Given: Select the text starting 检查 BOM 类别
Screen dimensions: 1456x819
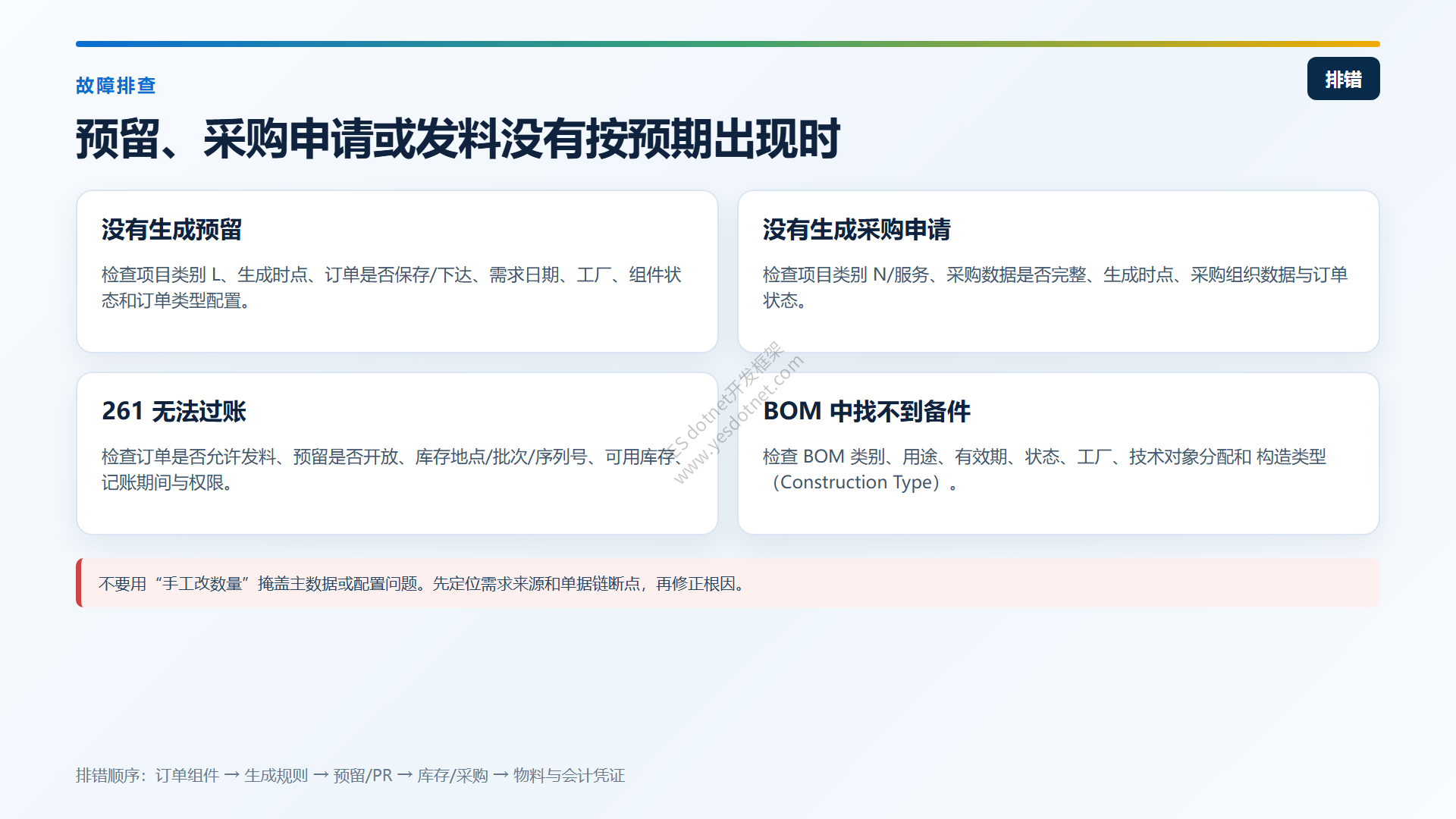Looking at the screenshot, I should click(x=1044, y=469).
